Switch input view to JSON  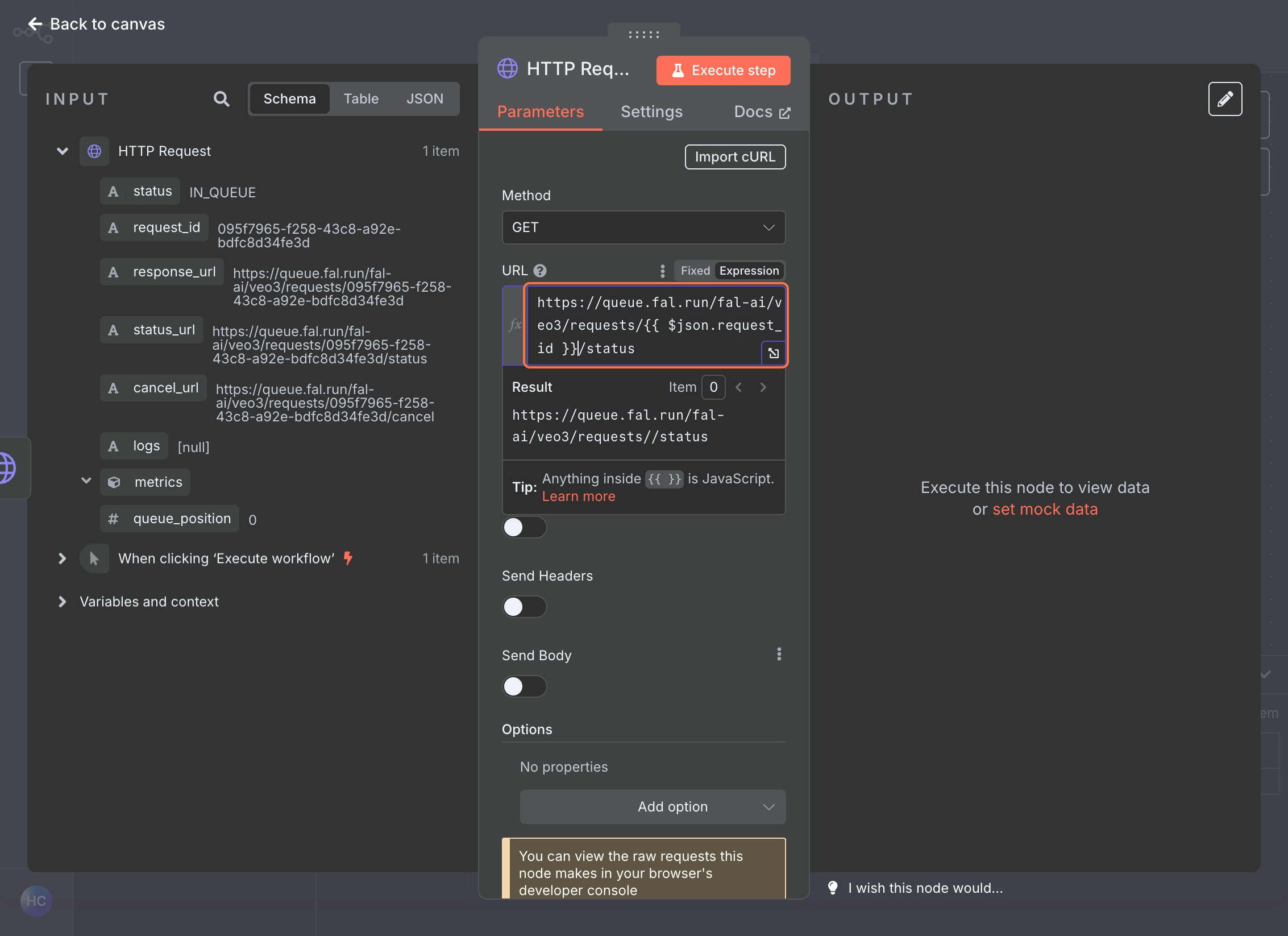pos(424,99)
